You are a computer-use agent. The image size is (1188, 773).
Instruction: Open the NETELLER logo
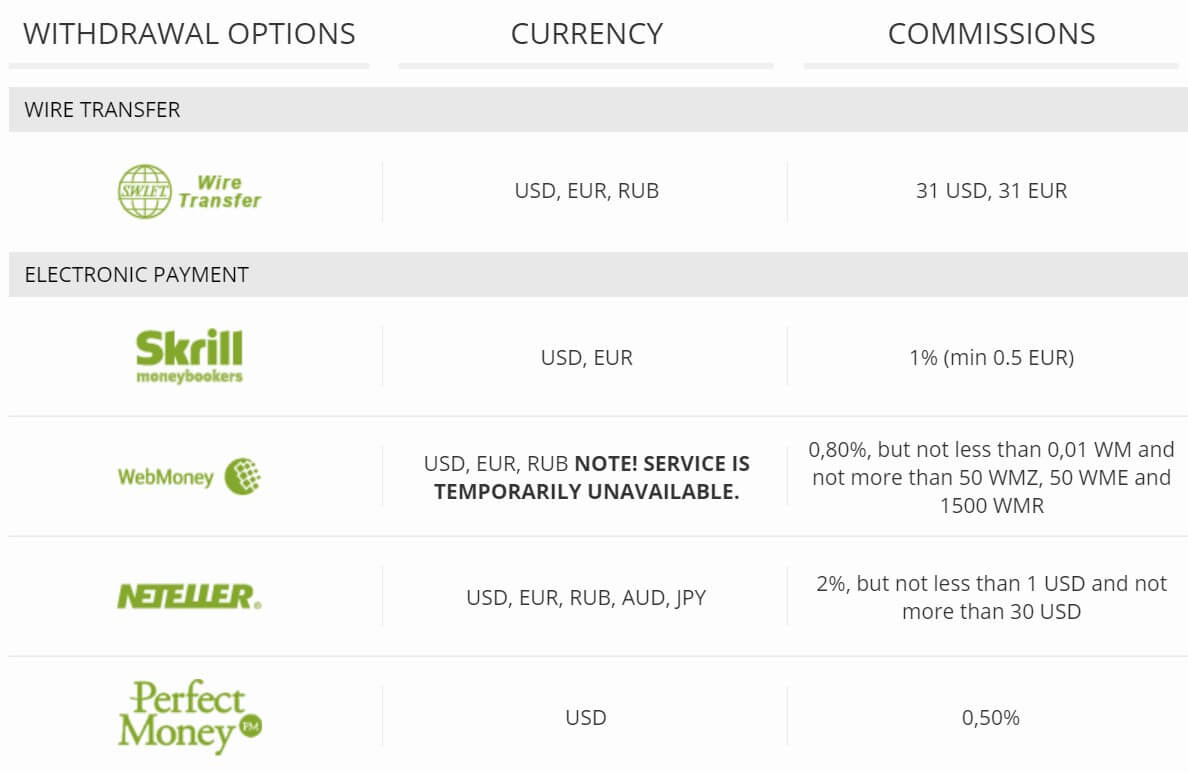point(189,596)
